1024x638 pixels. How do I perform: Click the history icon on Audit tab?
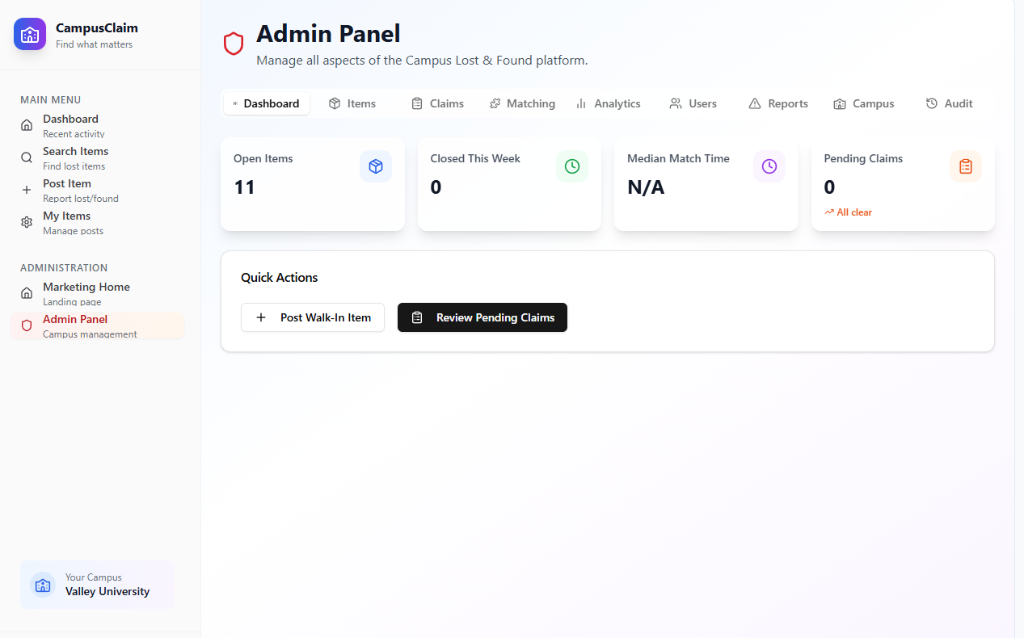pos(932,103)
